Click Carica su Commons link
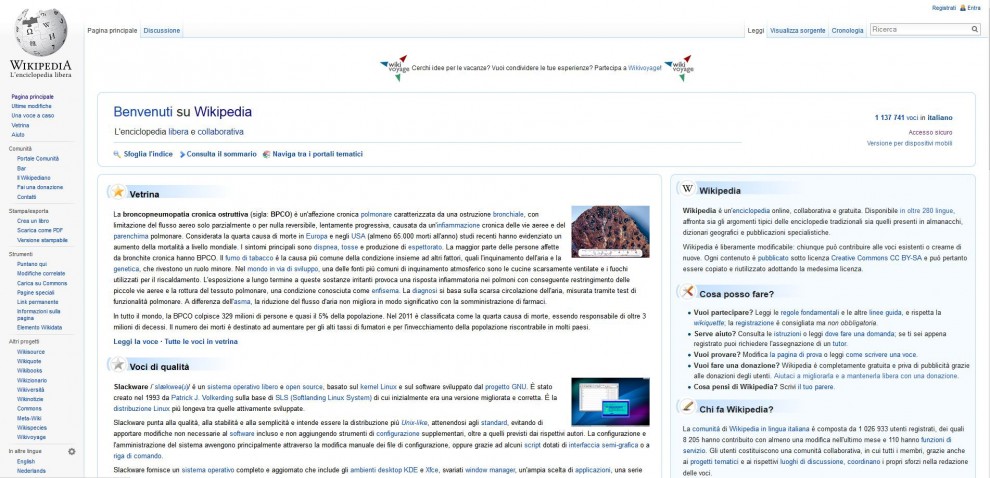The image size is (990, 478). click(42, 284)
